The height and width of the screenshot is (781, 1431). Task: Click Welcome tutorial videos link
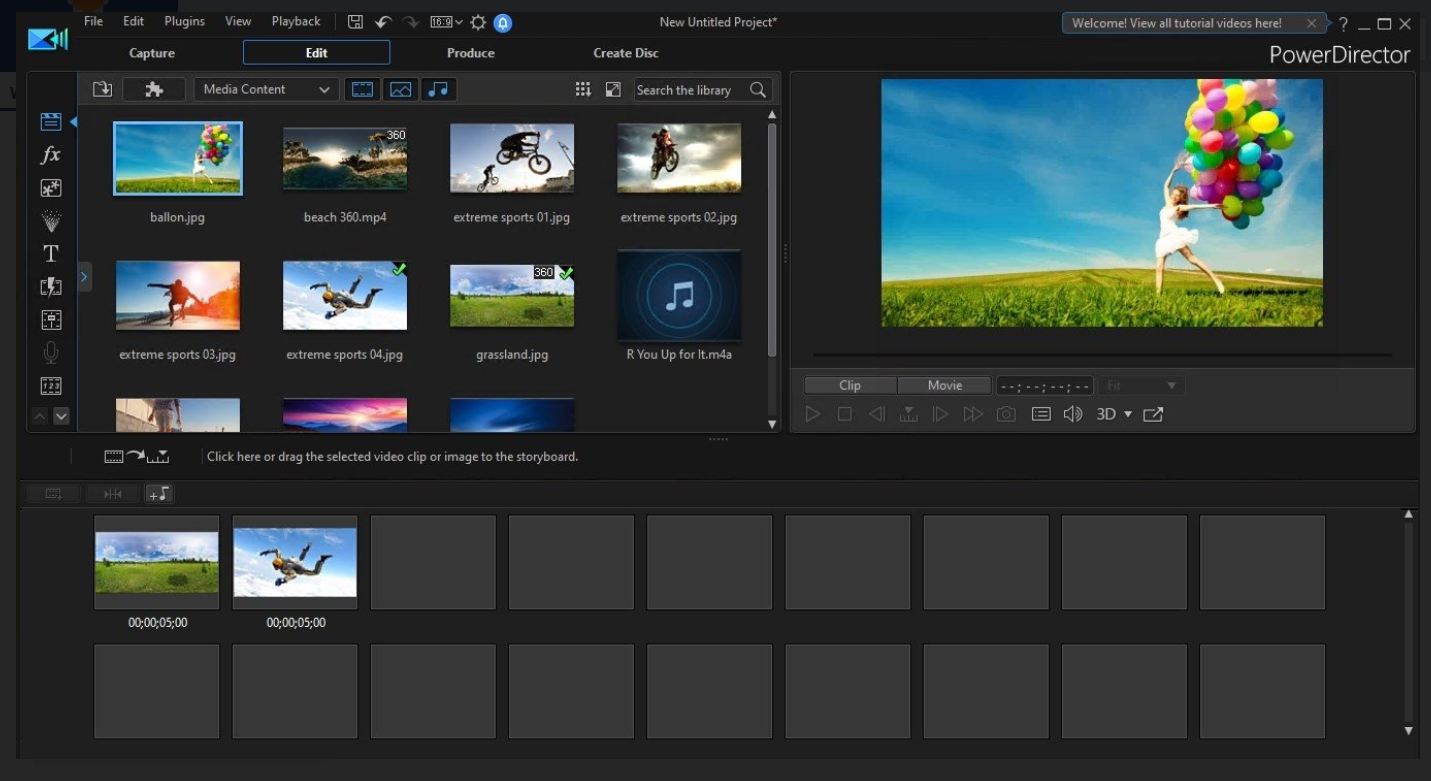click(1176, 23)
